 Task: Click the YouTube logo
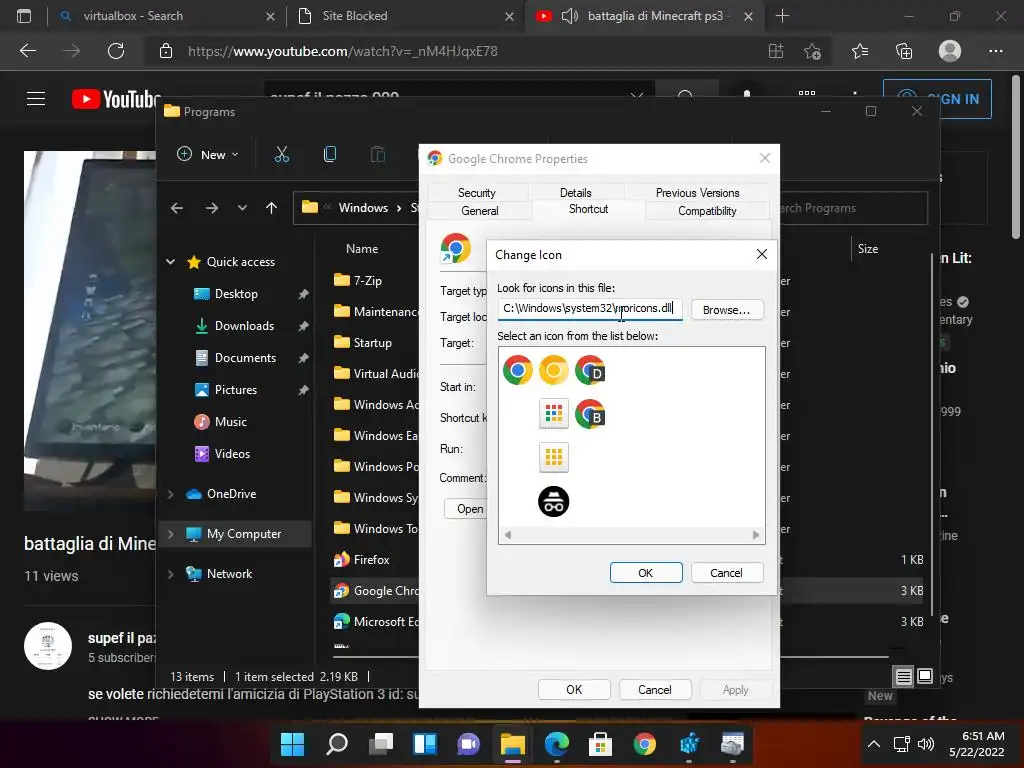click(x=116, y=99)
